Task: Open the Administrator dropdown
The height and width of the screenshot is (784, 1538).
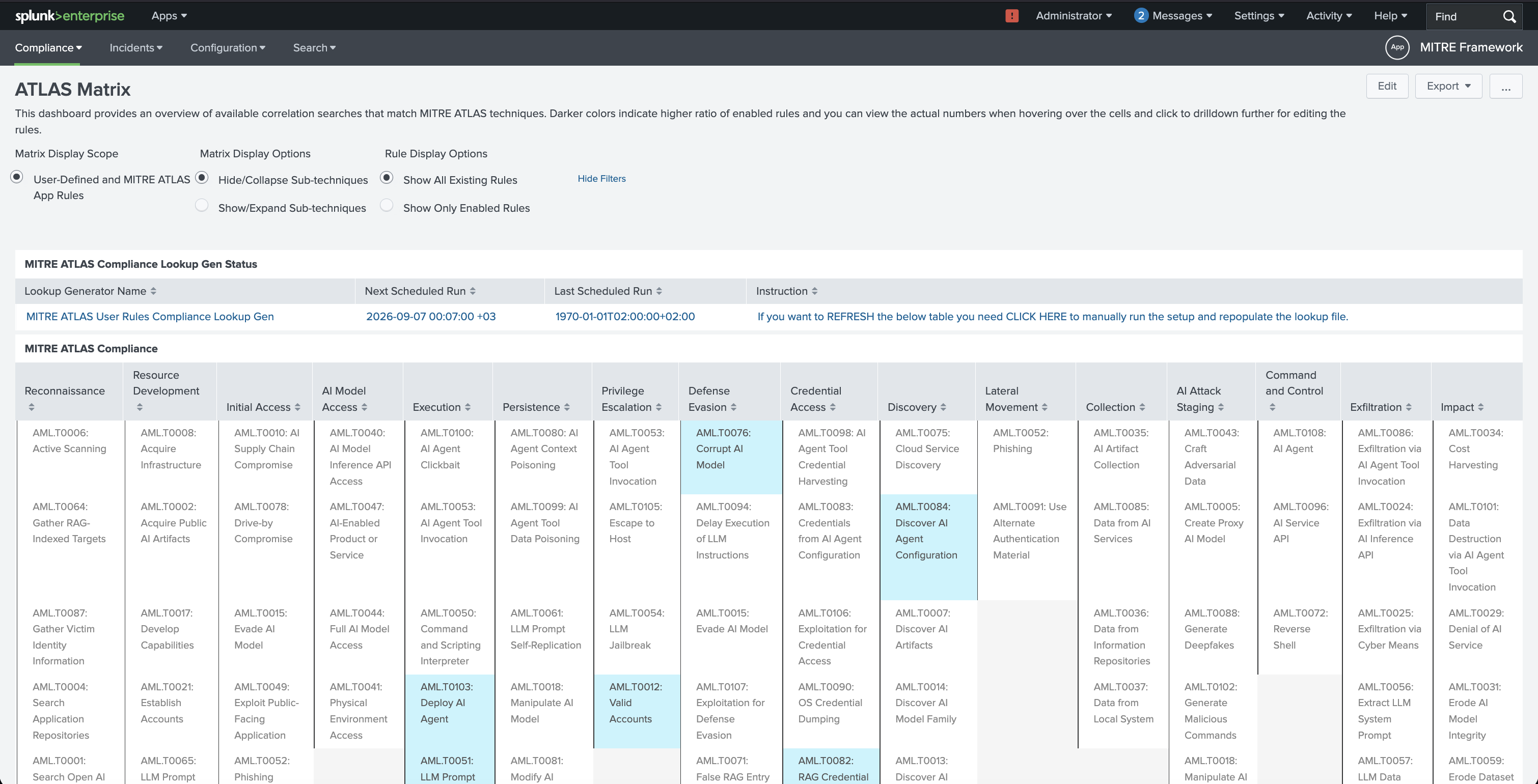Action: [1074, 16]
